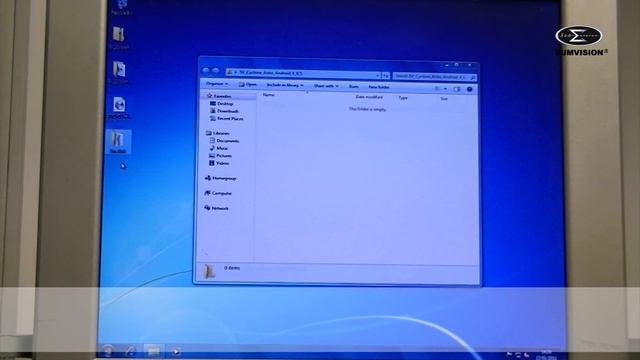Click the Windows Explorer taskbar button

pyautogui.click(x=153, y=351)
